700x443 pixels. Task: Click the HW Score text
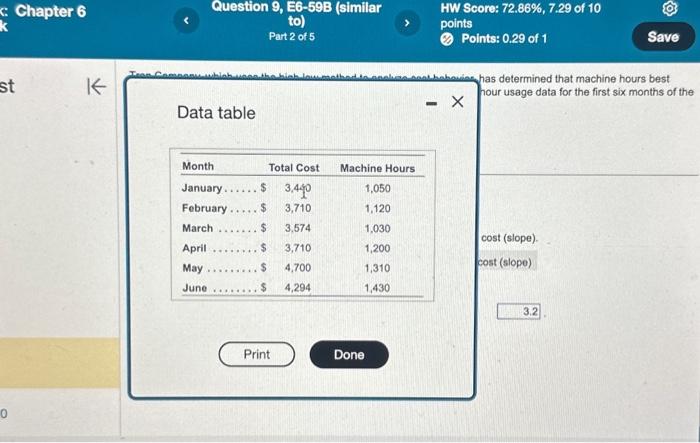point(521,15)
